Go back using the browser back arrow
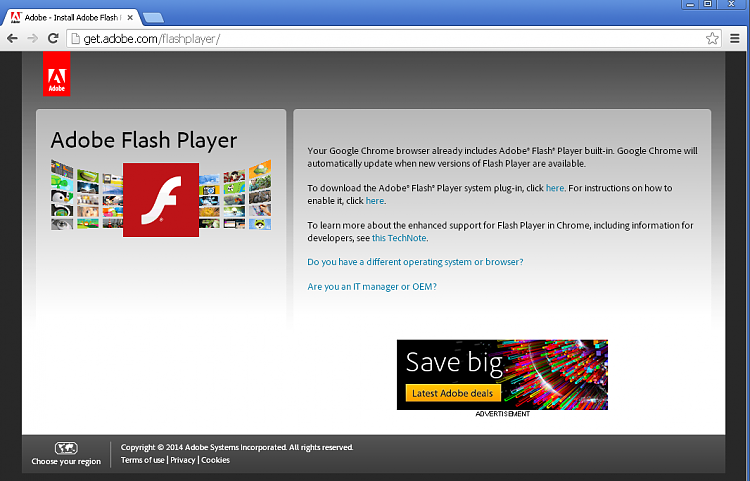 12,39
